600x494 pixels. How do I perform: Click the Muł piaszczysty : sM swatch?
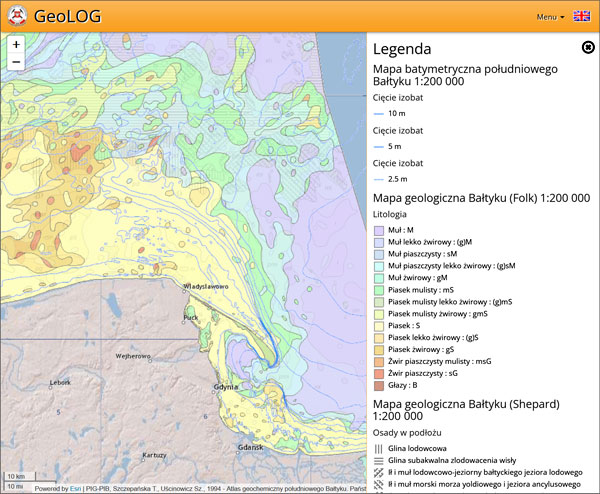(x=378, y=254)
